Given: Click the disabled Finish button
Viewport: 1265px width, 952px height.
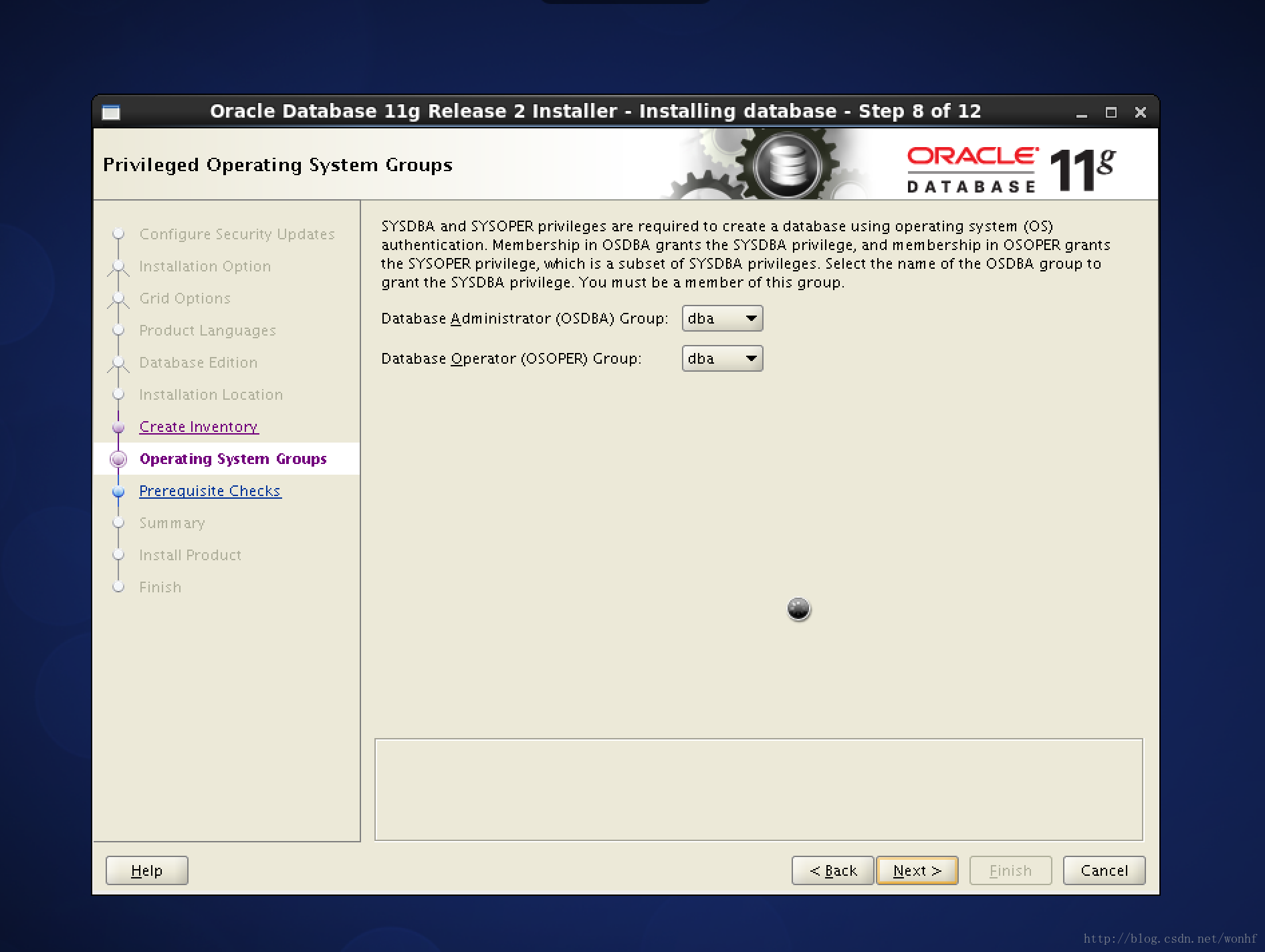Looking at the screenshot, I should pyautogui.click(x=1010, y=870).
